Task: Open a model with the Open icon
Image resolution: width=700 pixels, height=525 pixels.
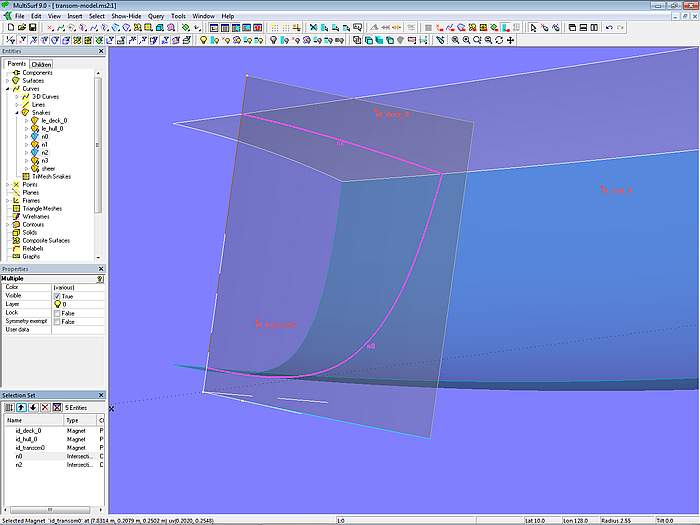Action: point(20,28)
